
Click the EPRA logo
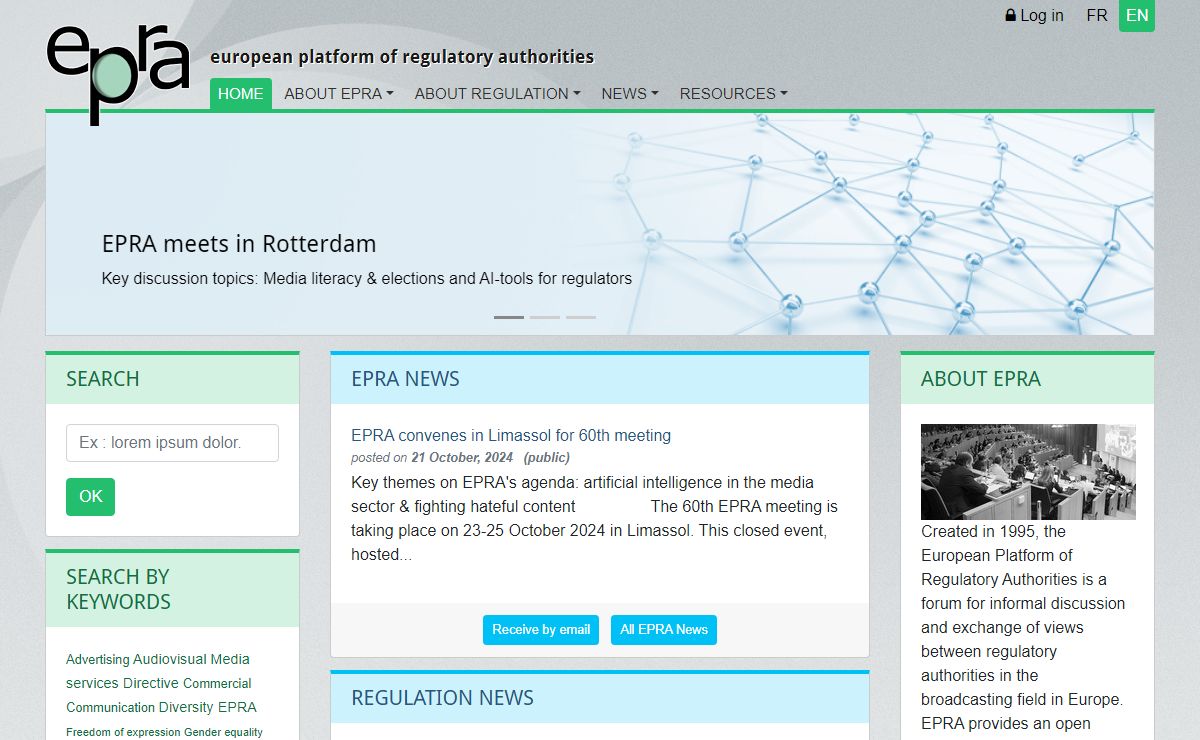[x=118, y=74]
